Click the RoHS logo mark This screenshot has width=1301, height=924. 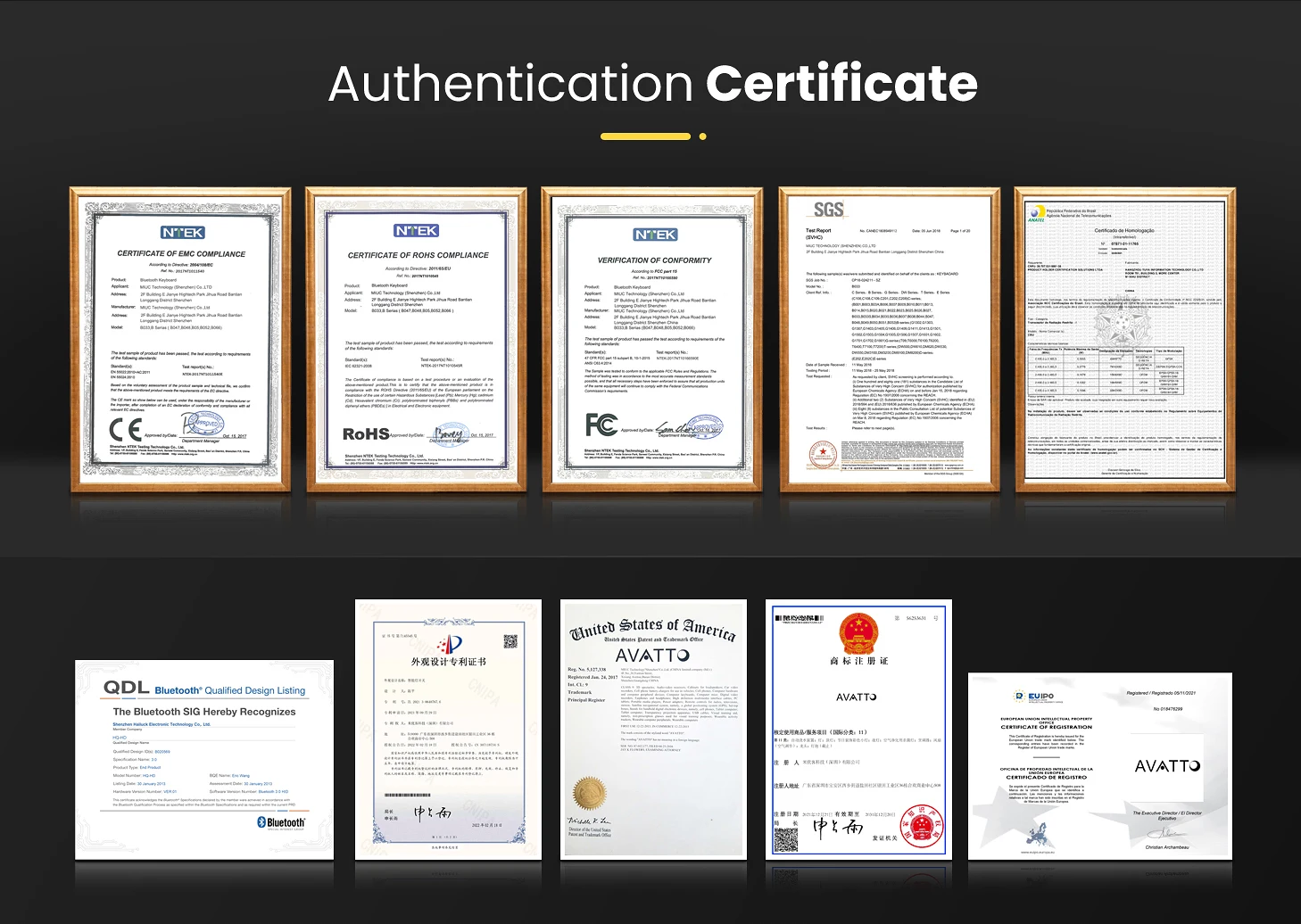tap(366, 434)
